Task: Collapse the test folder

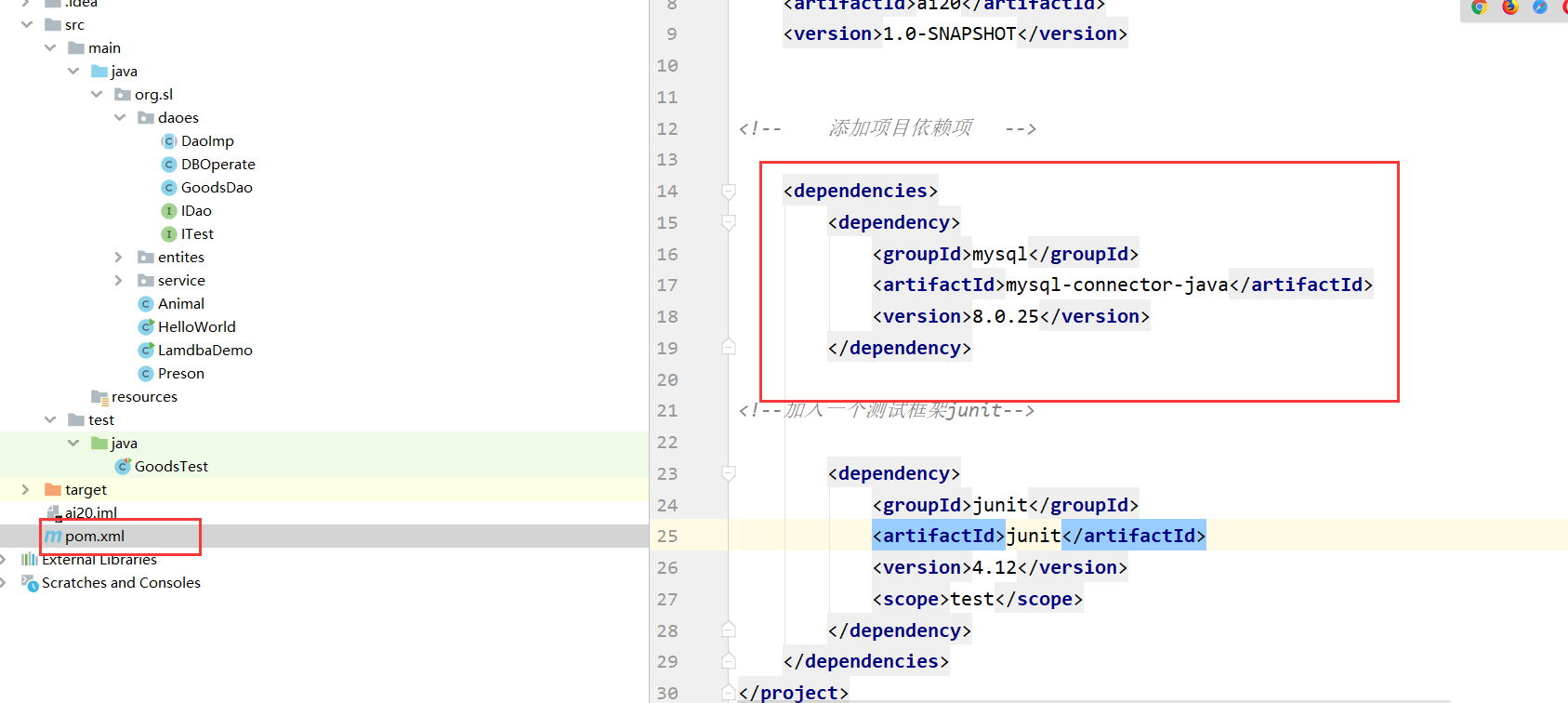Action: [x=49, y=419]
